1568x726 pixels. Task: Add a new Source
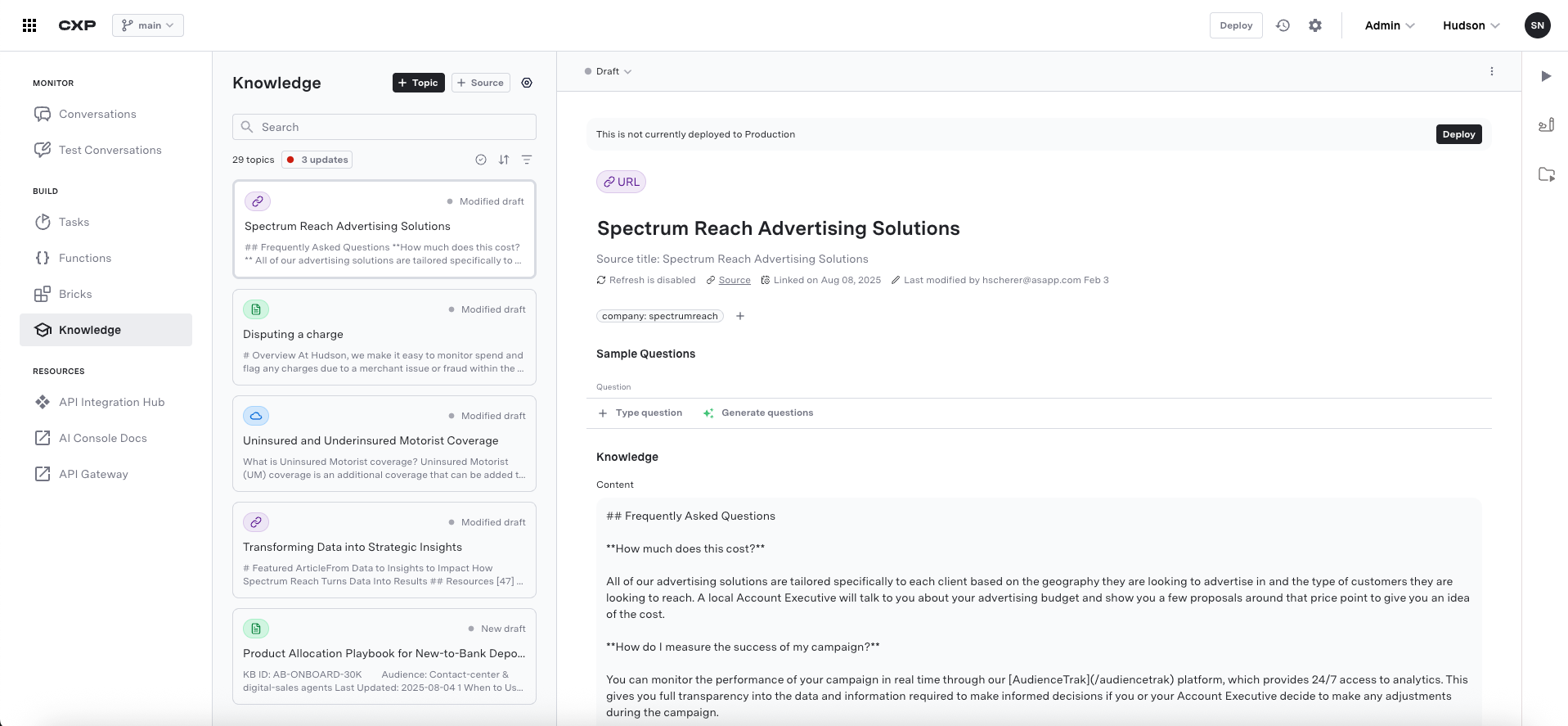(x=481, y=83)
